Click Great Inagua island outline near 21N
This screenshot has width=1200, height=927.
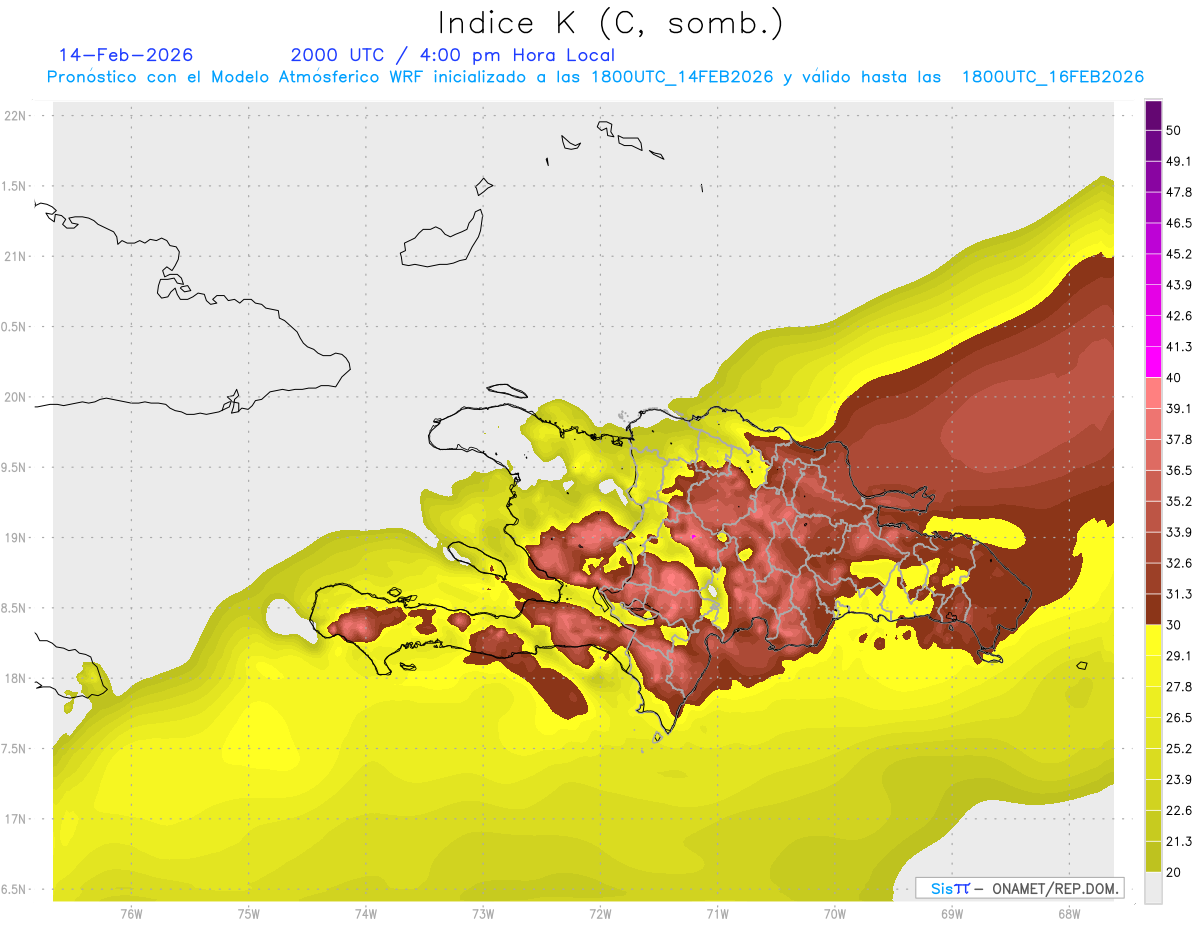click(443, 238)
